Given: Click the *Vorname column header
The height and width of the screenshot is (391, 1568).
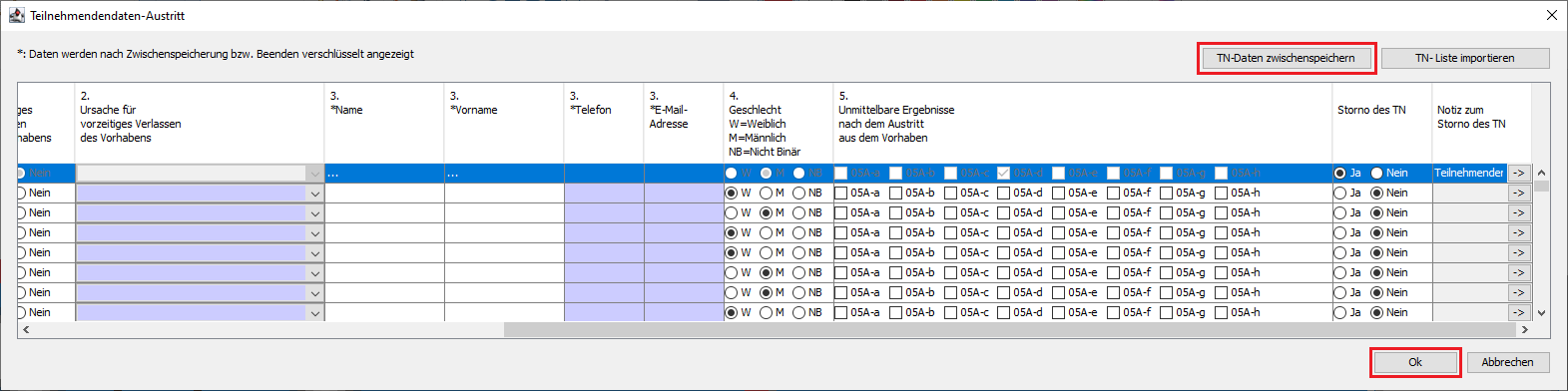Looking at the screenshot, I should point(504,123).
